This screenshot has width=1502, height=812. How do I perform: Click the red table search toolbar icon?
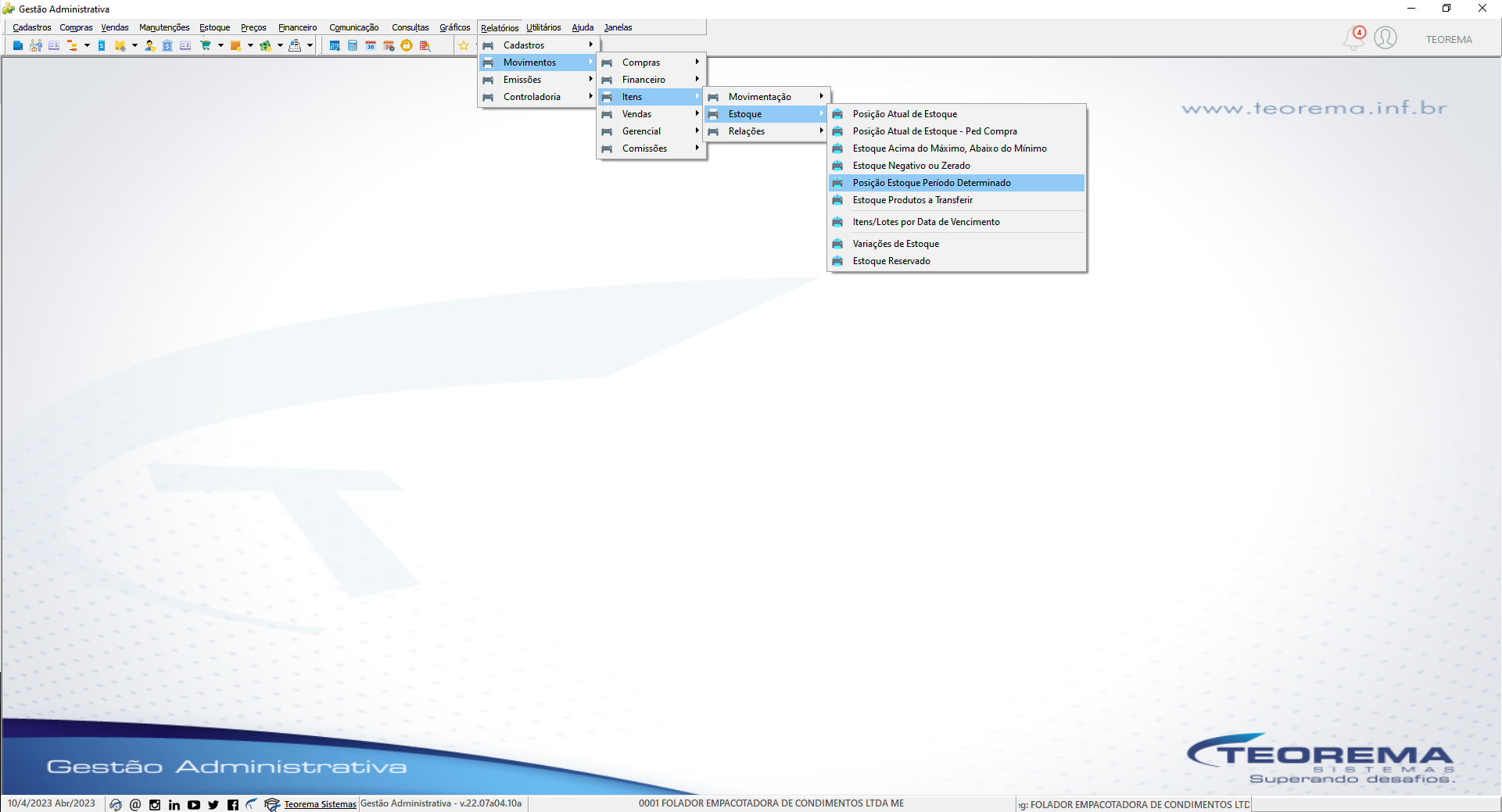(x=425, y=45)
